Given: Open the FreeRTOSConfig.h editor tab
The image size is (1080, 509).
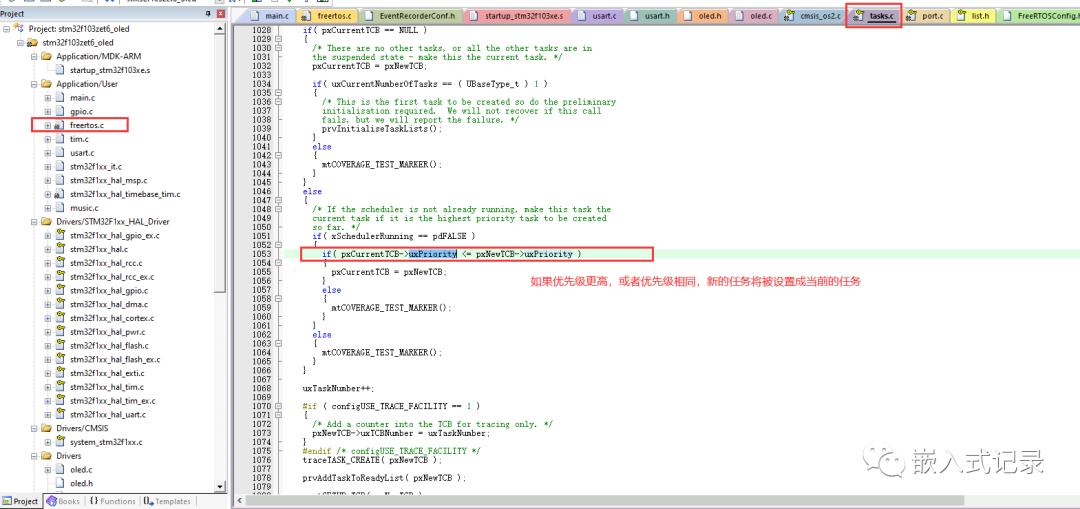Looking at the screenshot, I should click(1039, 15).
